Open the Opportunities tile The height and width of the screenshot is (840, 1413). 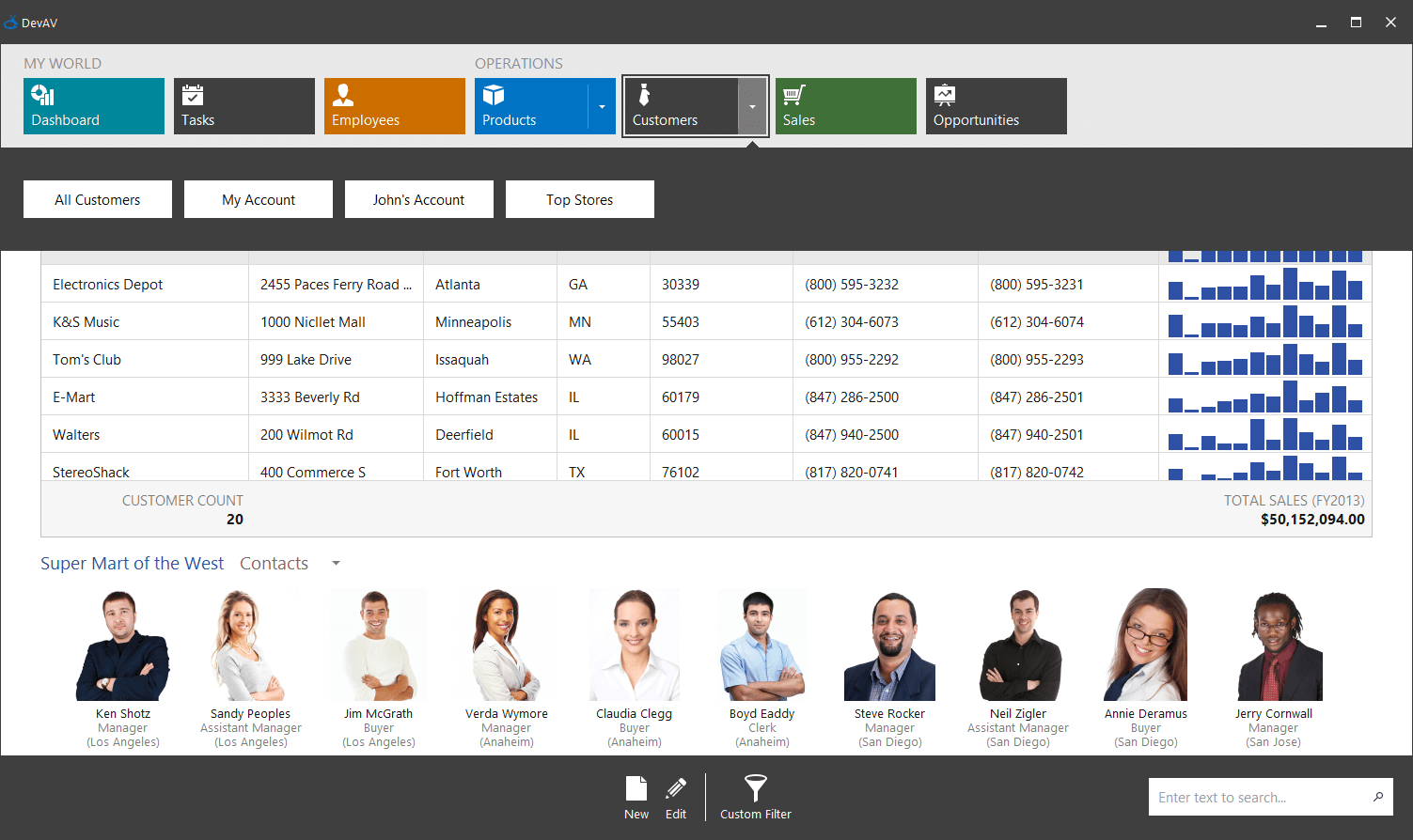point(997,106)
